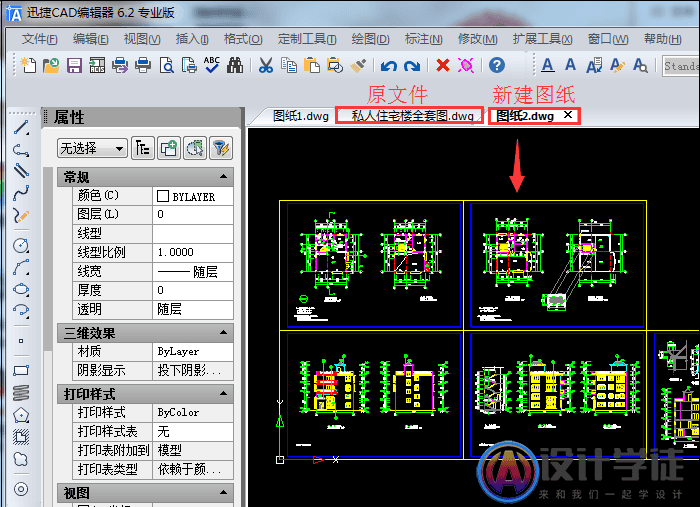The width and height of the screenshot is (700, 507).
Task: Close the 图纸2.dwg tab
Action: pyautogui.click(x=567, y=115)
